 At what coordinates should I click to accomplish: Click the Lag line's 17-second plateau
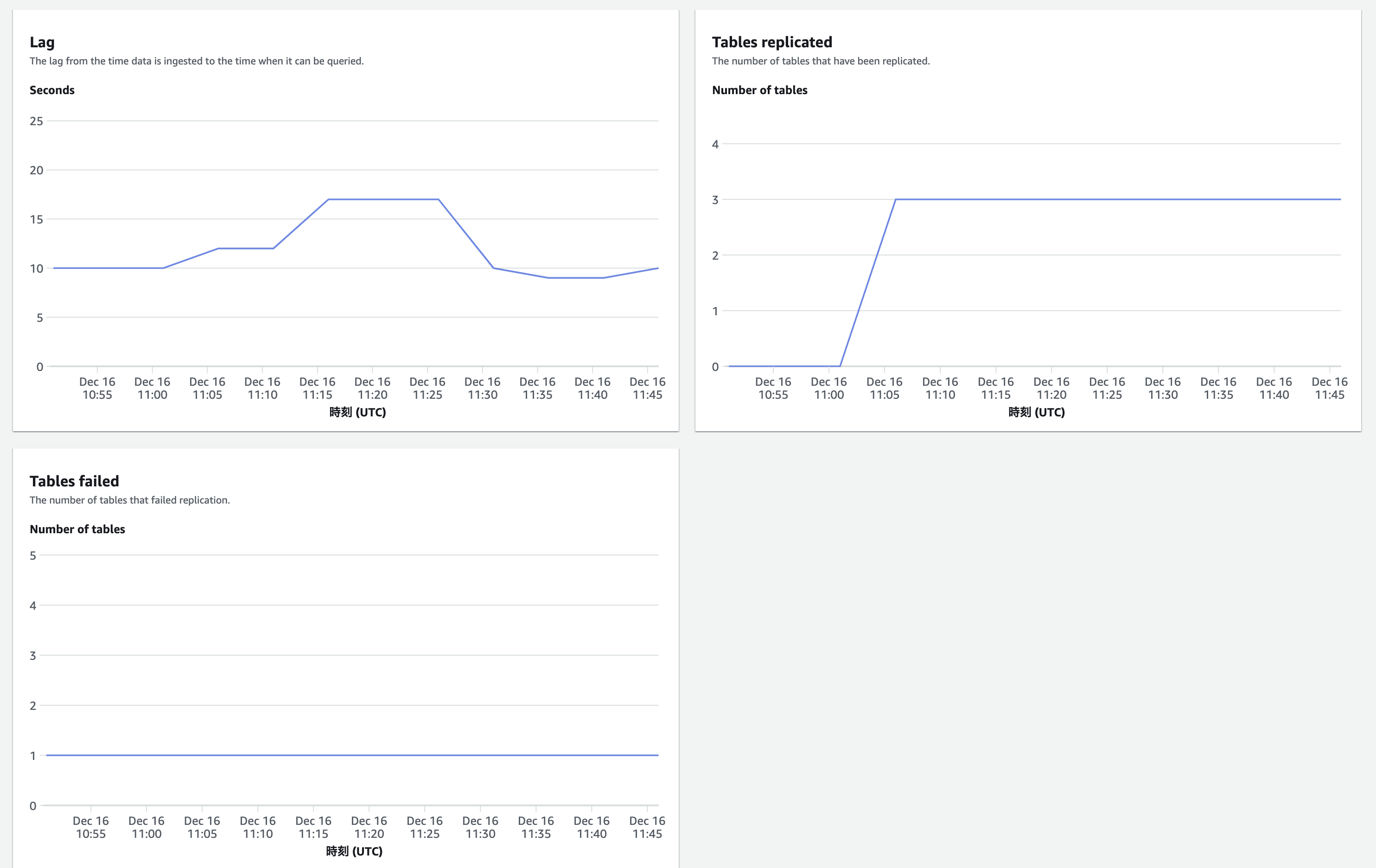point(383,199)
